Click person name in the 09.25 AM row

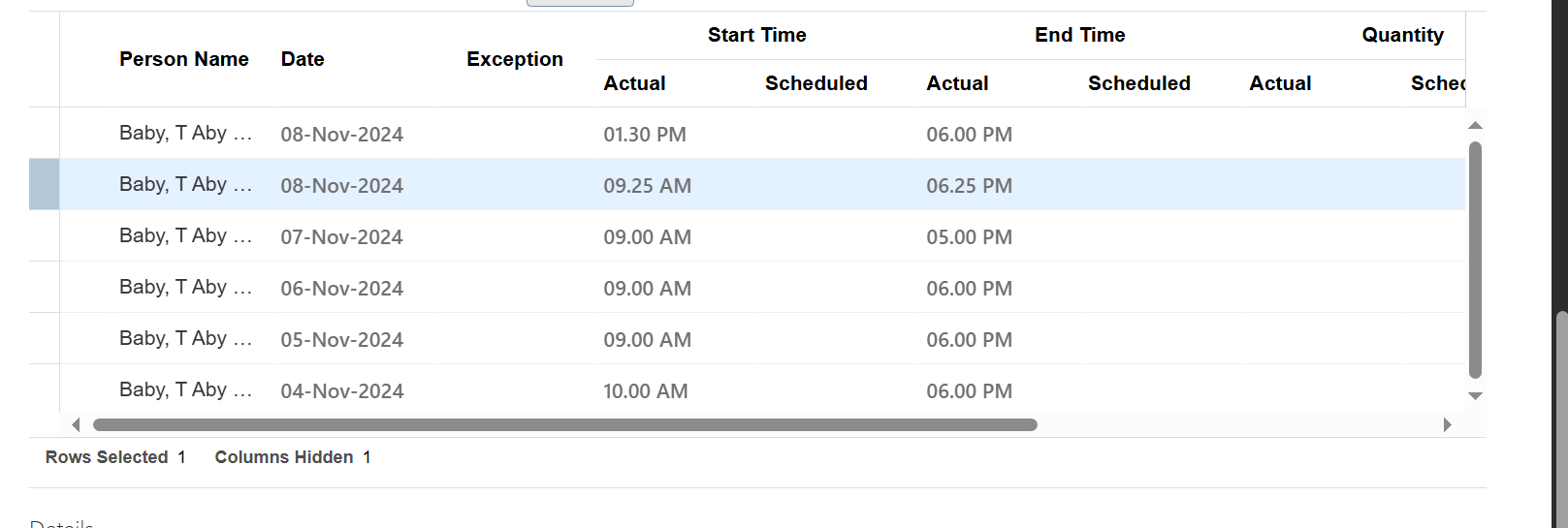coord(185,184)
